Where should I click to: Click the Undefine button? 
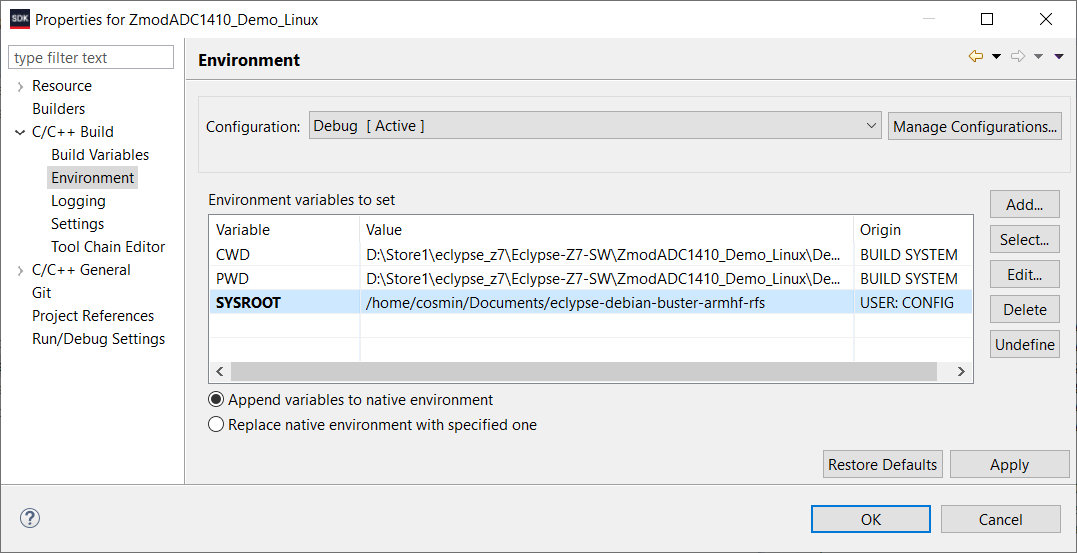tap(1024, 344)
